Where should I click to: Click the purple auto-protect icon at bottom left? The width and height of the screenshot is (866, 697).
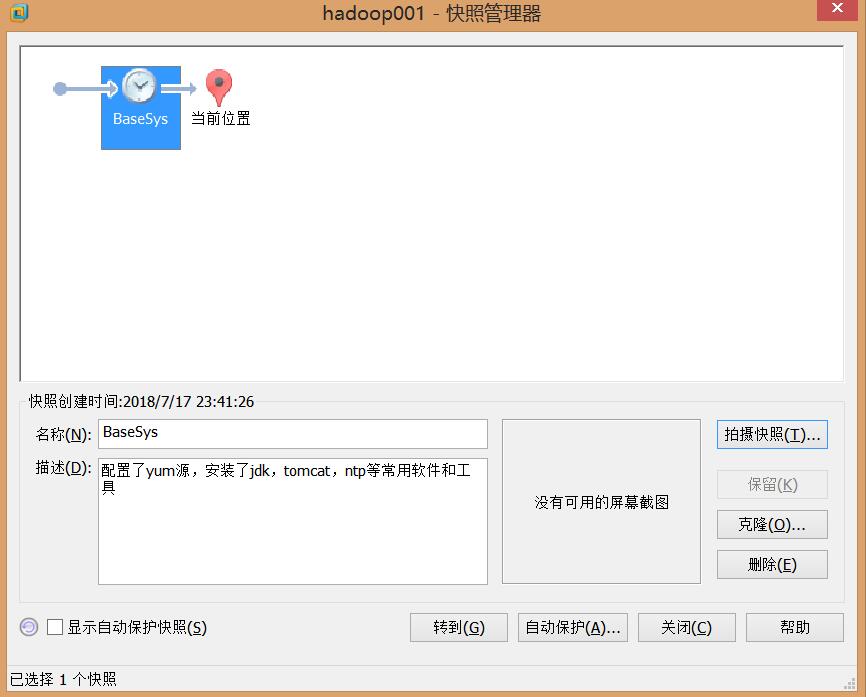pyautogui.click(x=29, y=627)
